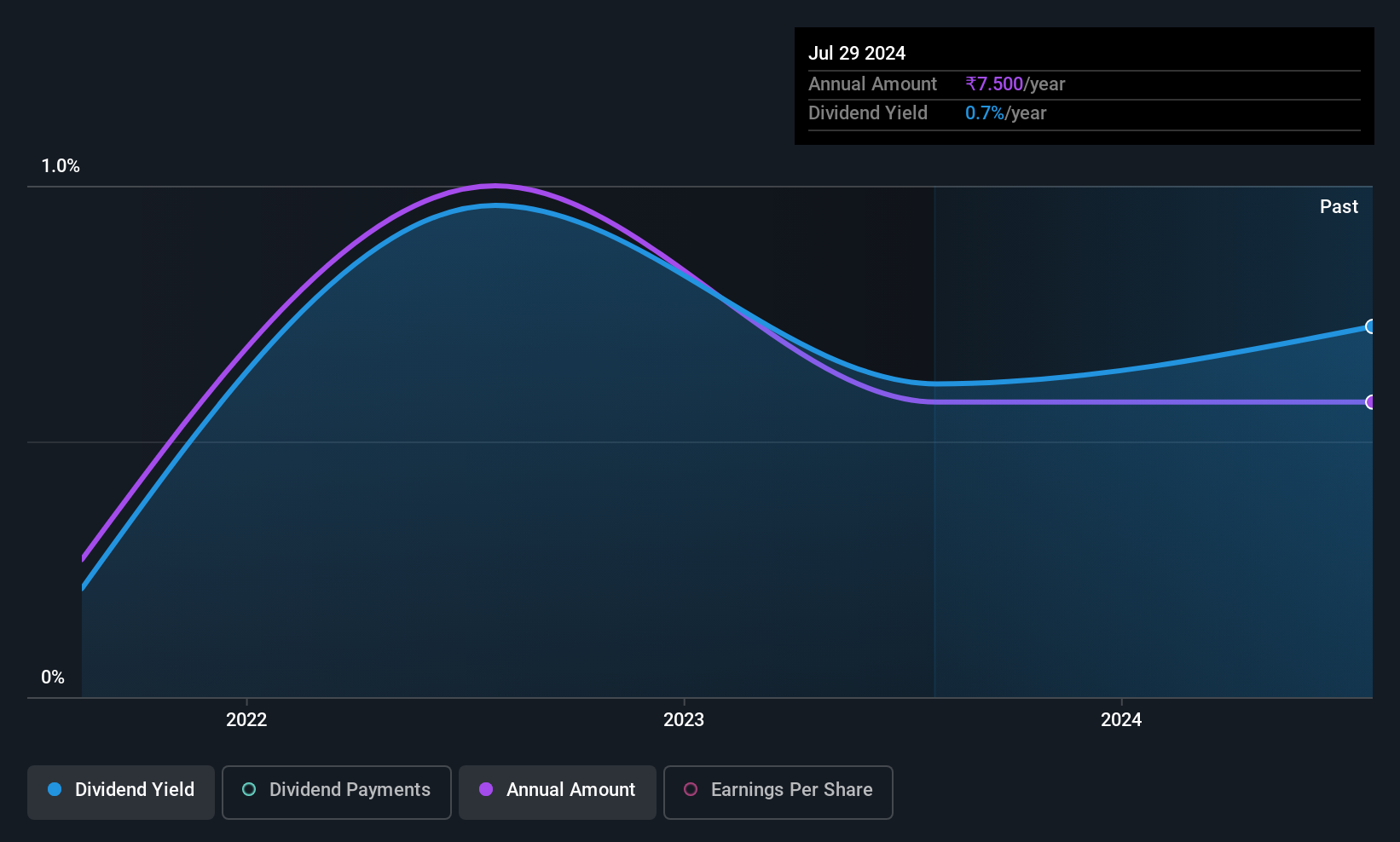Viewport: 1400px width, 842px height.
Task: Click the 2024 axis label
Action: point(1121,719)
